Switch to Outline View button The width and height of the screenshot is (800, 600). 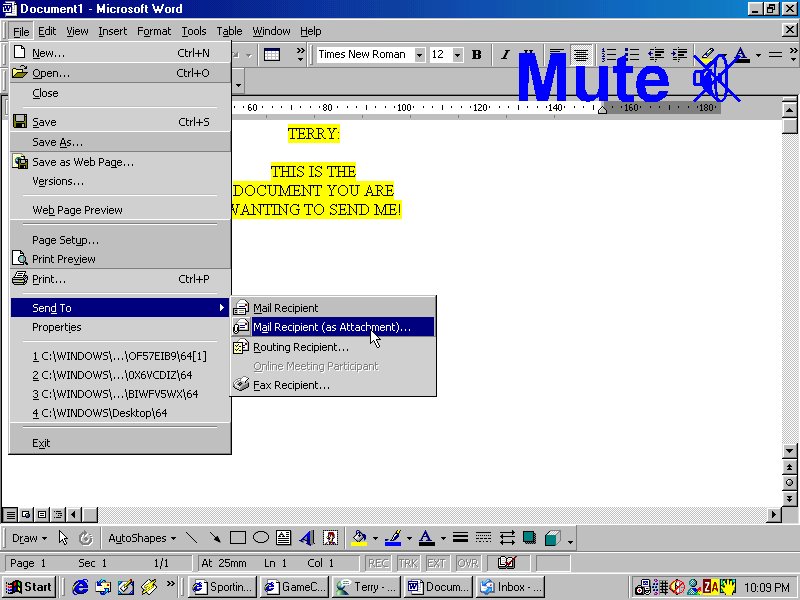58,515
